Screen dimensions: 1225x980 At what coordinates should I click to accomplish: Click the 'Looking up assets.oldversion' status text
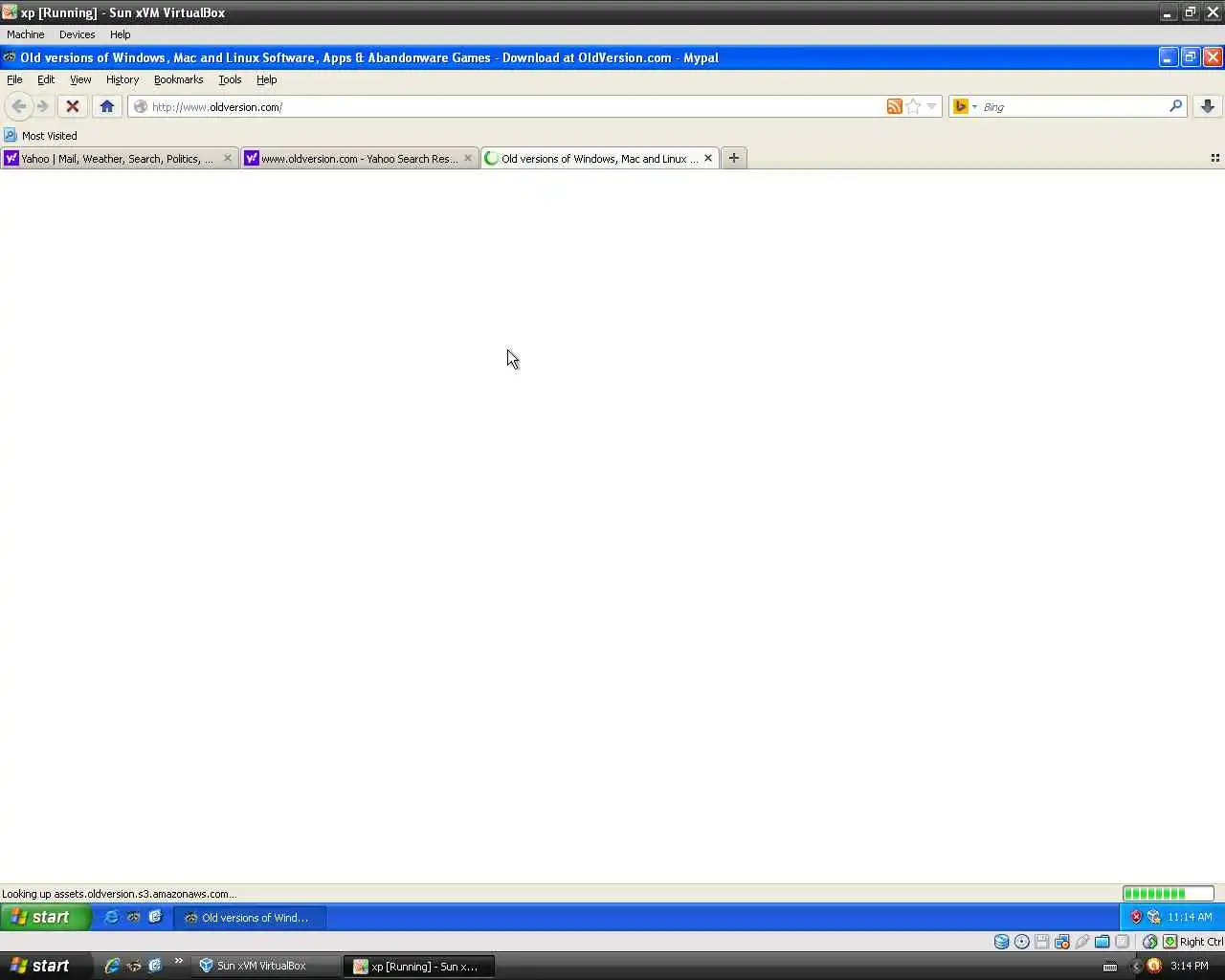(119, 894)
